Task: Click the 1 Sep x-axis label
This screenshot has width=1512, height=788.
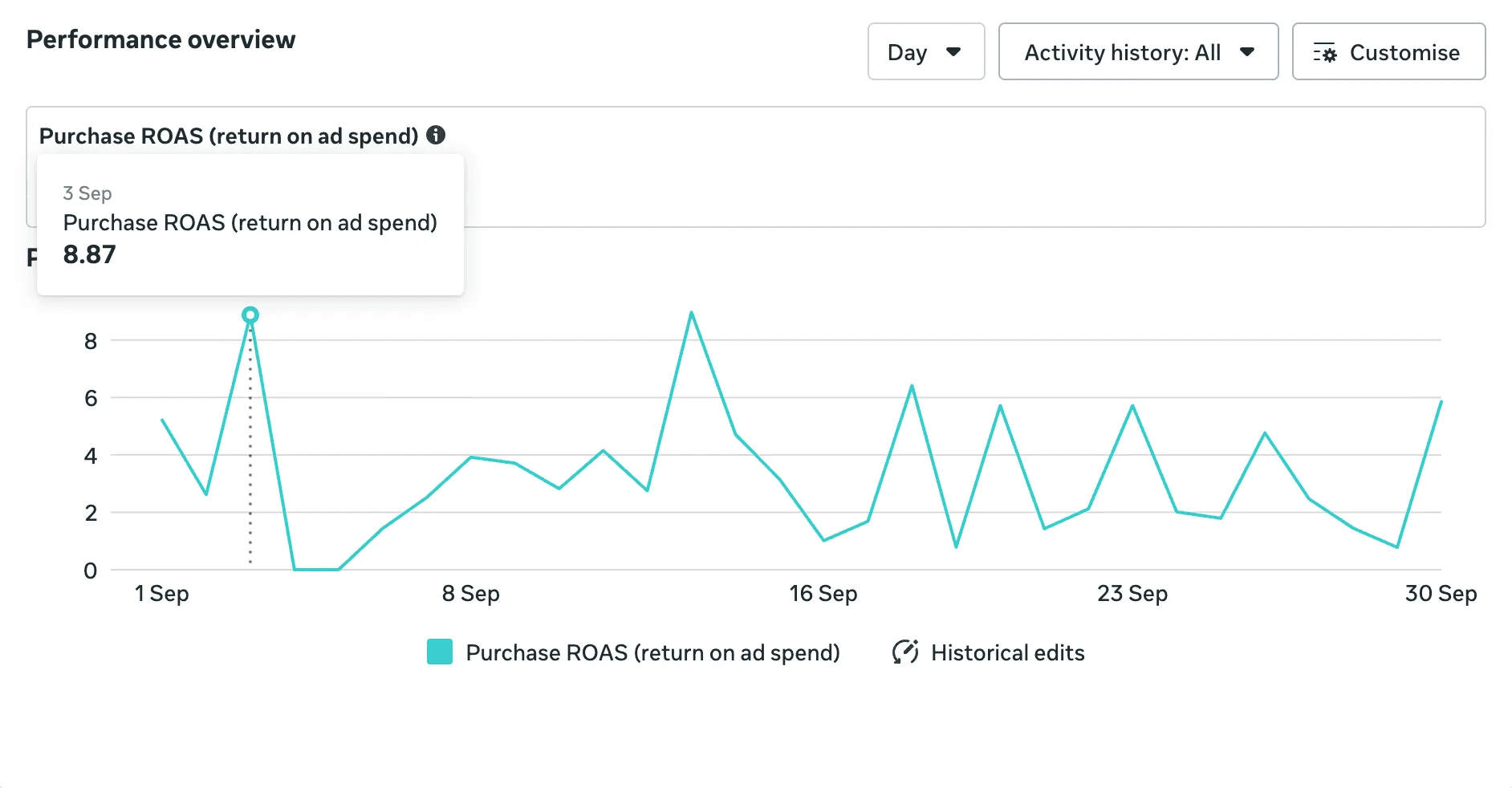Action: click(x=162, y=594)
